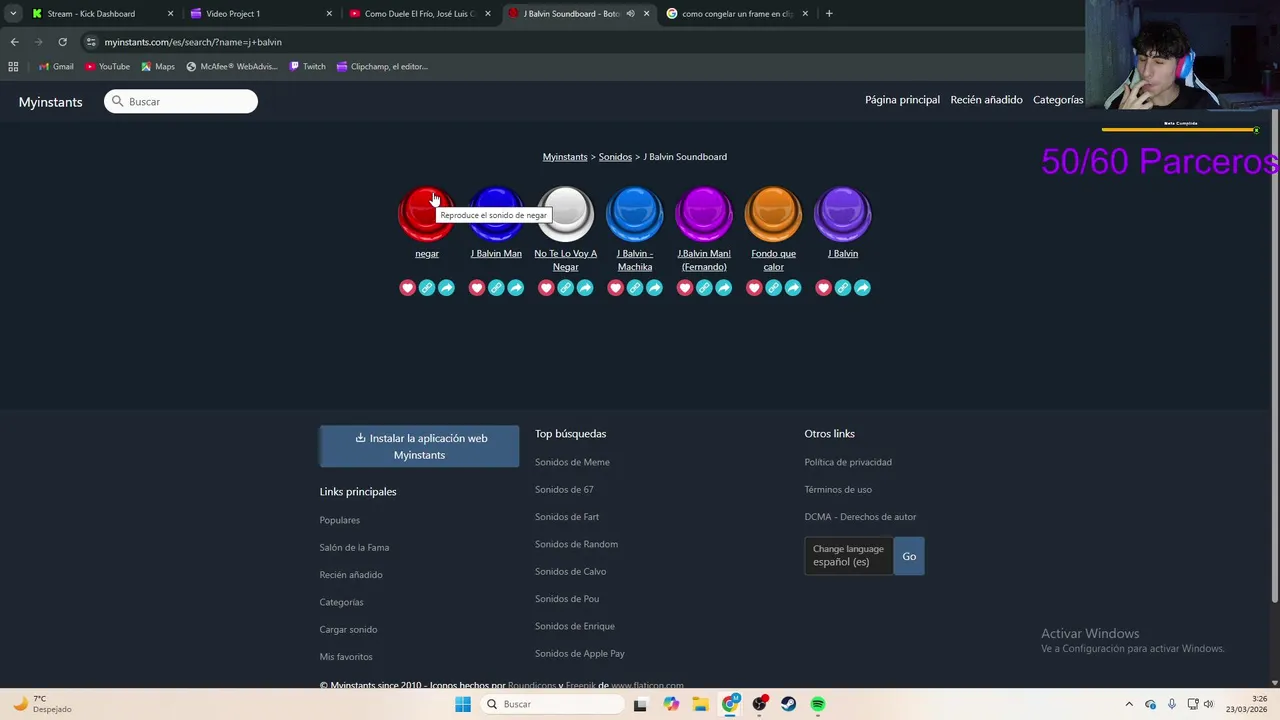Open Spotify from the Windows taskbar
Image resolution: width=1280 pixels, height=720 pixels.
coord(818,704)
